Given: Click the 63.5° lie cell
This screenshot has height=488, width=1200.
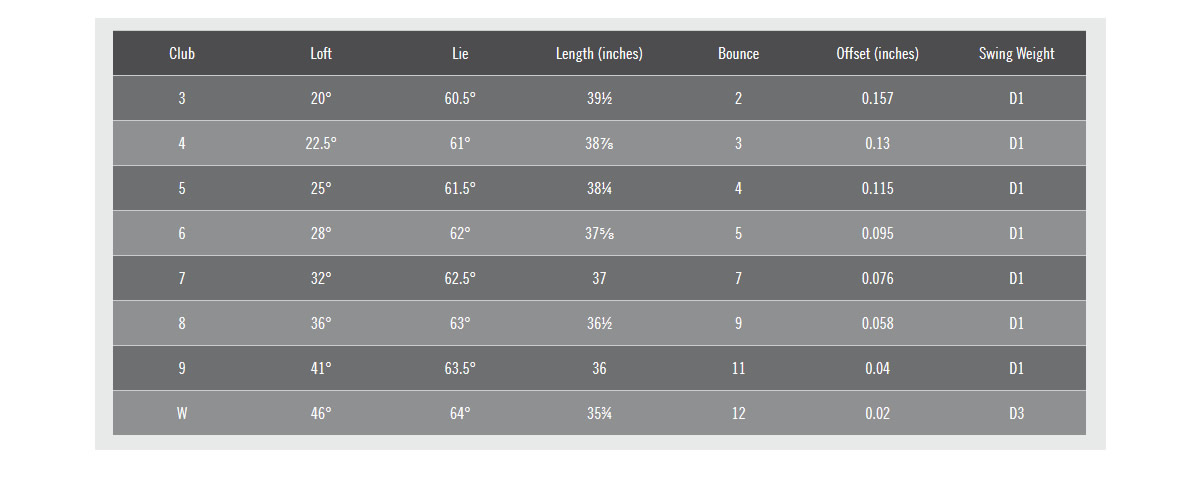Looking at the screenshot, I should tap(460, 368).
